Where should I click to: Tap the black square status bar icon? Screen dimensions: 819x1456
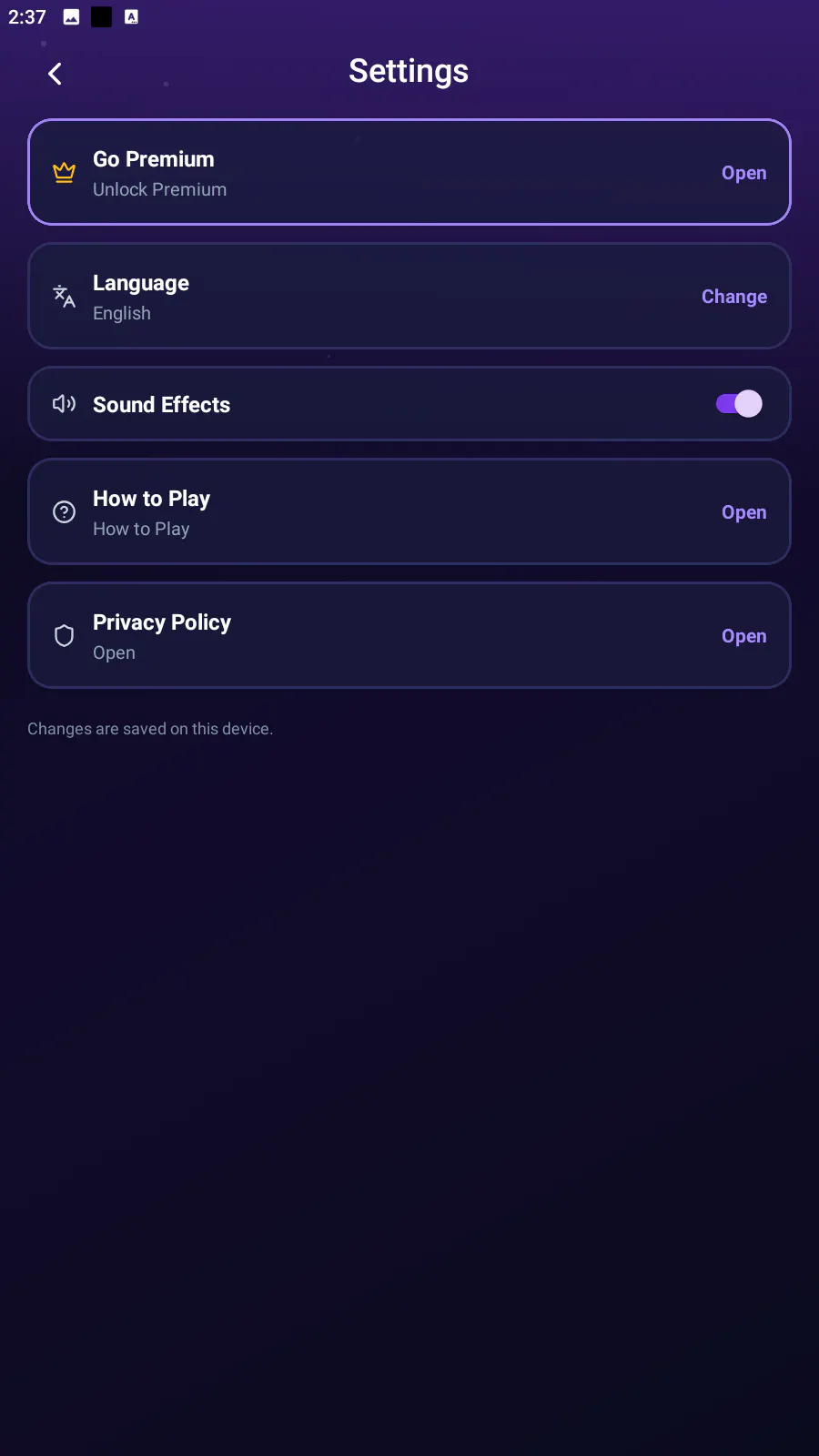(x=101, y=16)
